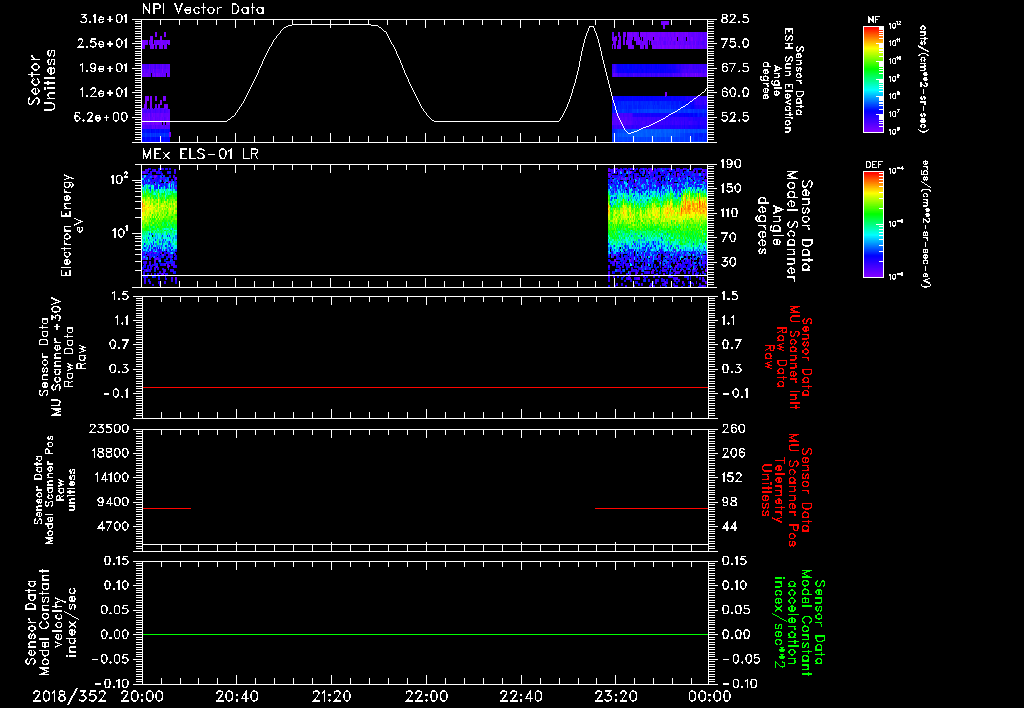
Task: Click the "60.0" sun elevation tick
Action: pos(735,93)
